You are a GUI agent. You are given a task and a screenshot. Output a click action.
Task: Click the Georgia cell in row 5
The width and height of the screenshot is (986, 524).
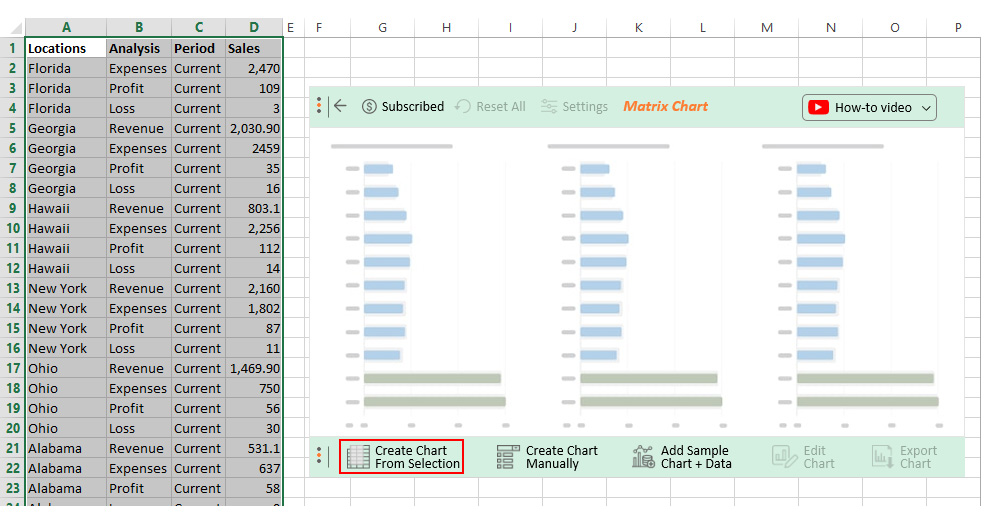[x=66, y=128]
